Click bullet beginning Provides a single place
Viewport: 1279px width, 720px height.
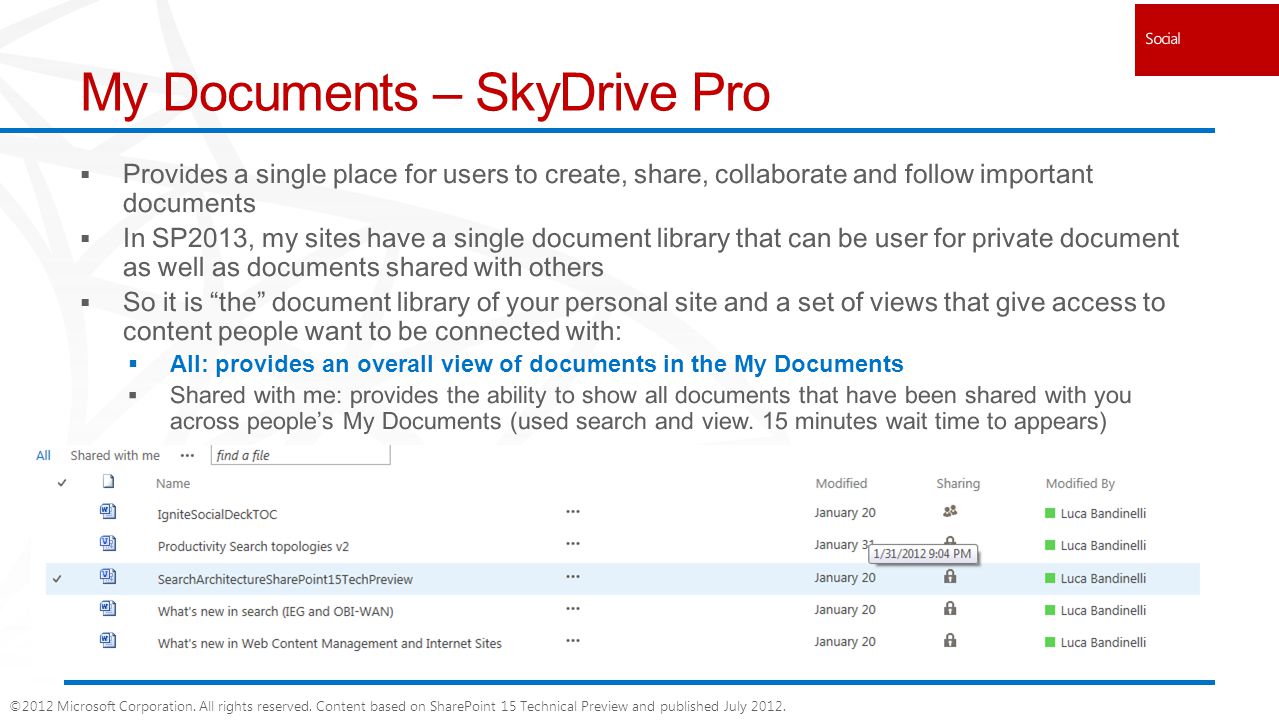pyautogui.click(x=608, y=188)
